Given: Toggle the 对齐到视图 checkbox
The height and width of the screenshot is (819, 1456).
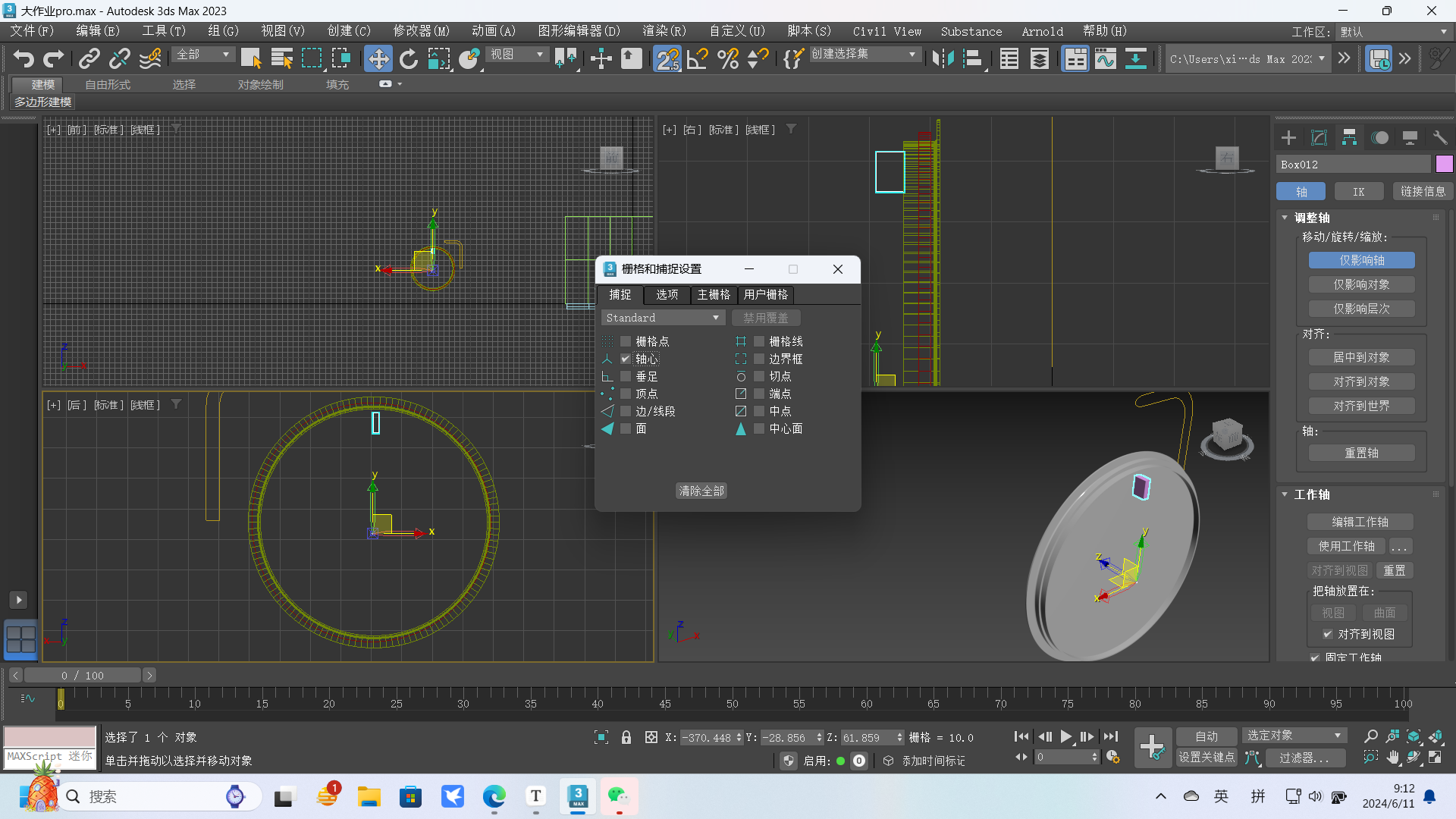Looking at the screenshot, I should pos(1327,634).
